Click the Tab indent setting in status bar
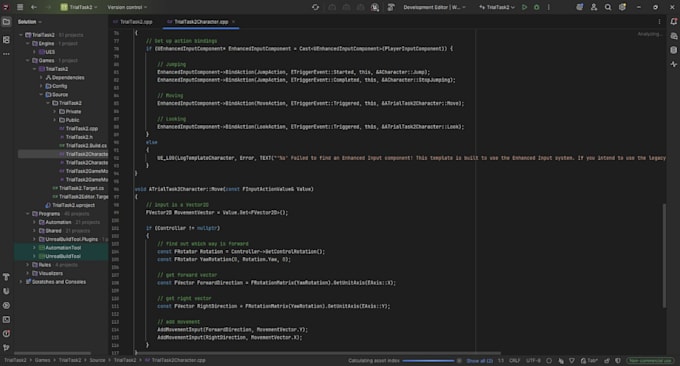Viewport: 680px width, 366px height. (589, 361)
